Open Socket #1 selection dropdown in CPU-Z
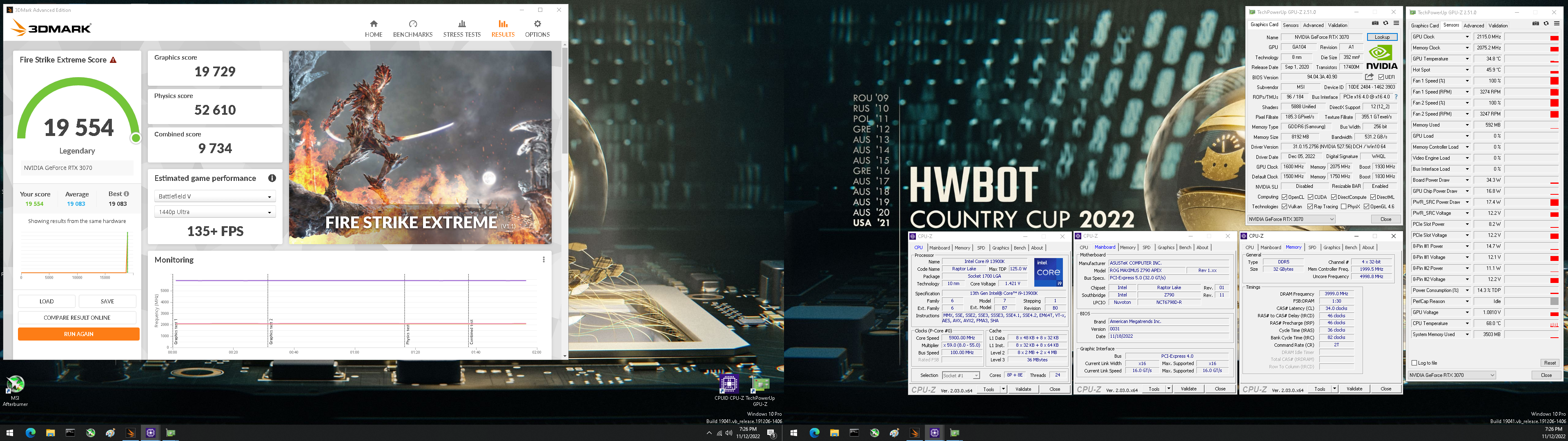 click(960, 375)
